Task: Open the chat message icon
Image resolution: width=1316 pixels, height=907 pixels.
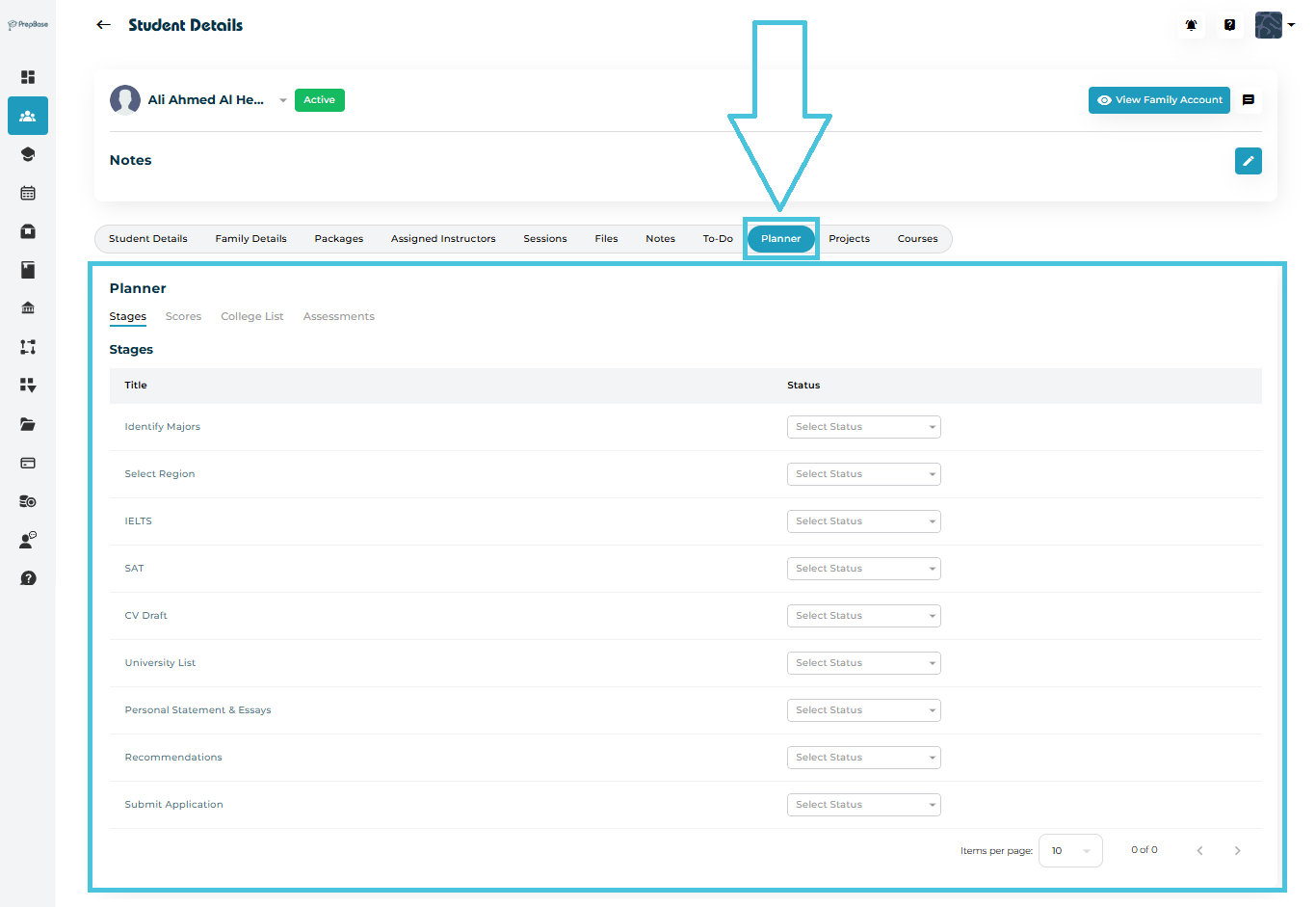Action: click(x=1248, y=100)
